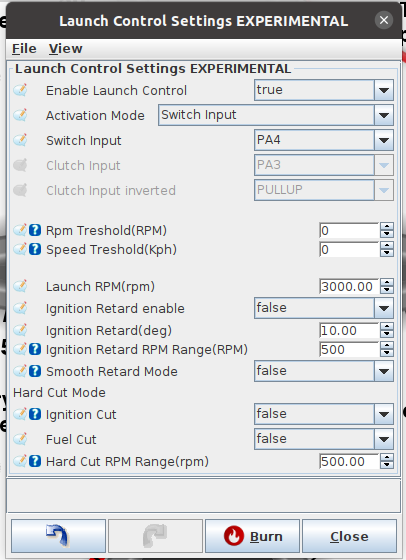Viewport: 406px width, 560px height.
Task: Click the Ignition Retard(deg) 10.00 field
Action: click(349, 330)
